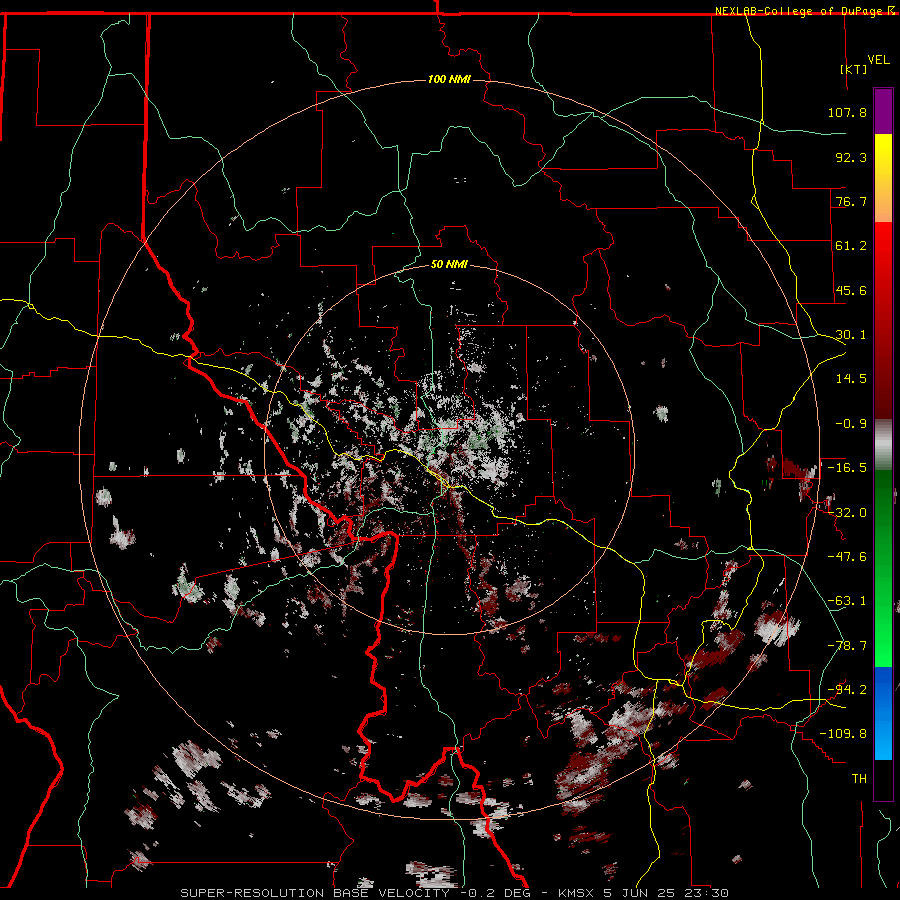Click the gray segment of color bar
Image resolution: width=900 pixels, height=900 pixels.
click(883, 445)
